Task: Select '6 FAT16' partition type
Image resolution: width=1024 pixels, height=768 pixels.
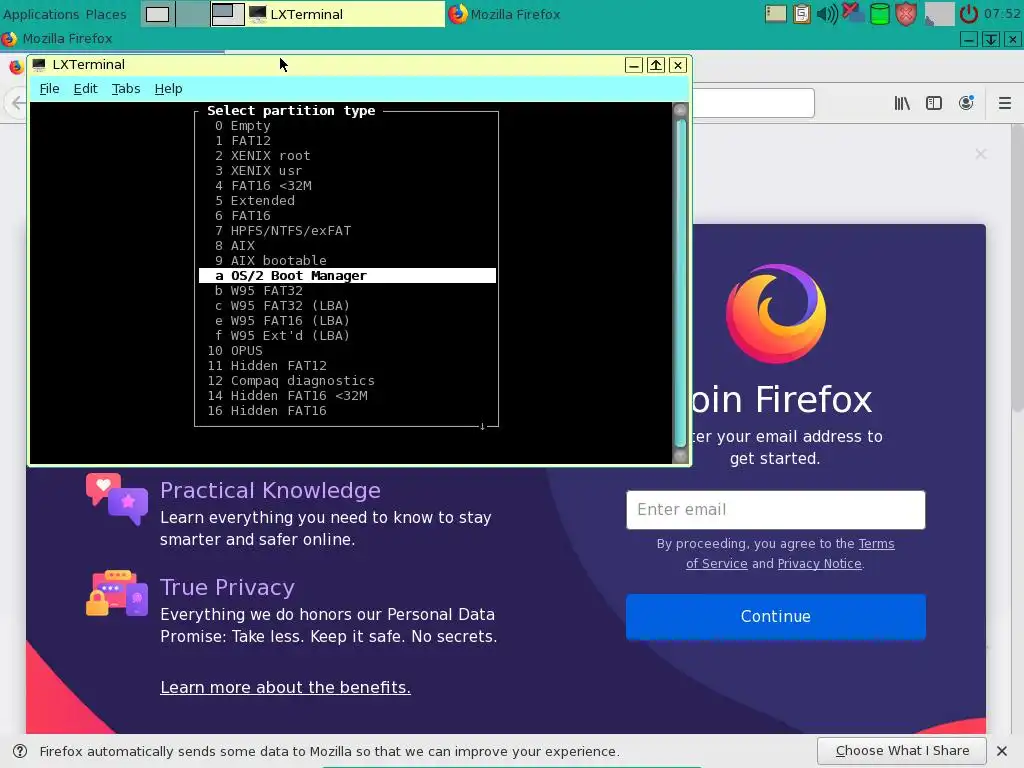Action: coord(347,216)
